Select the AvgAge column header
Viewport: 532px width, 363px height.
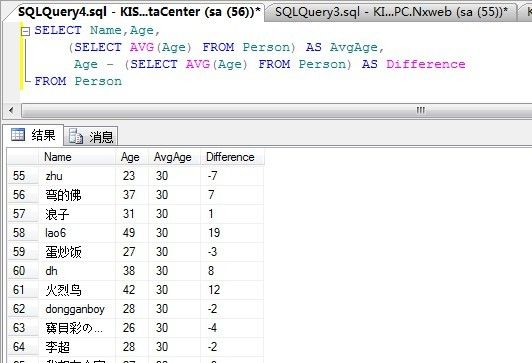pos(175,157)
